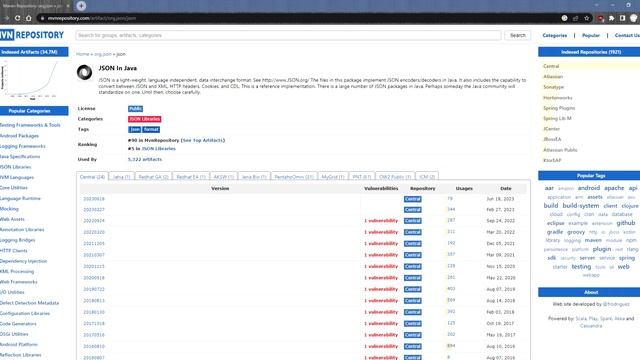
Task: Open Dependency Injection category
Action: coord(24,261)
